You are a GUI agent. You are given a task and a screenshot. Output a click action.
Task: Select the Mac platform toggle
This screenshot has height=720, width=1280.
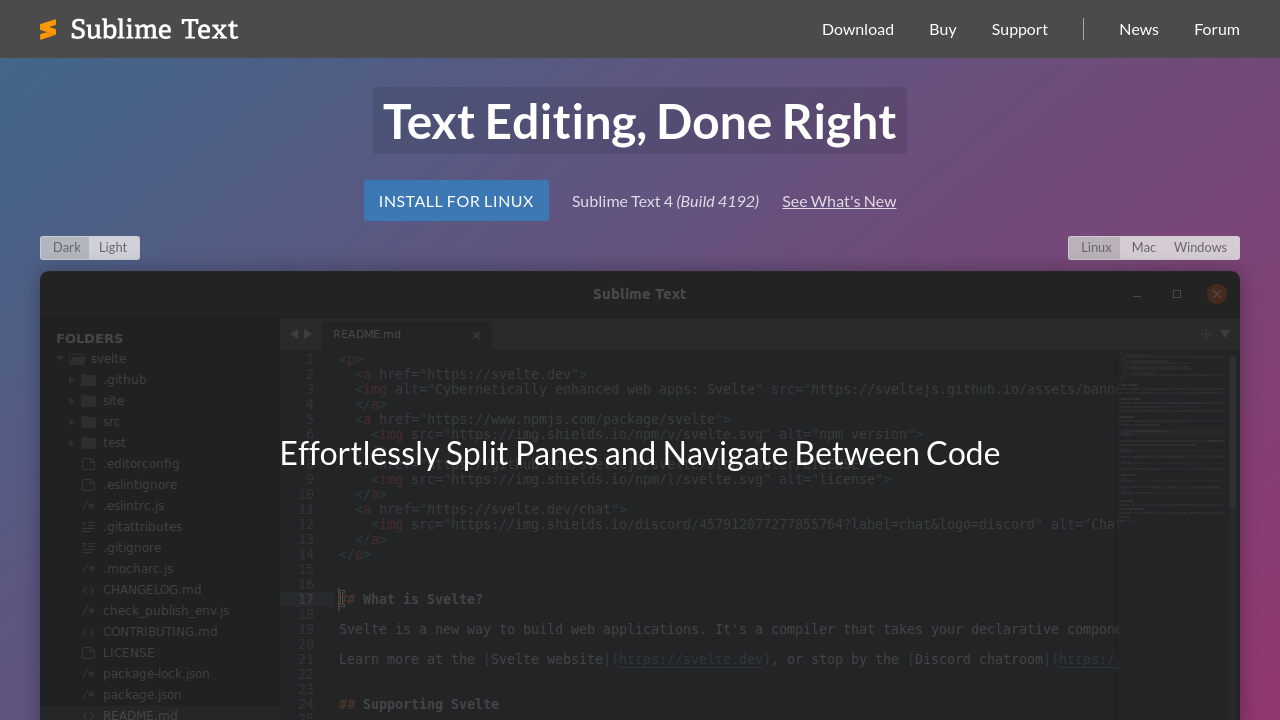point(1143,248)
